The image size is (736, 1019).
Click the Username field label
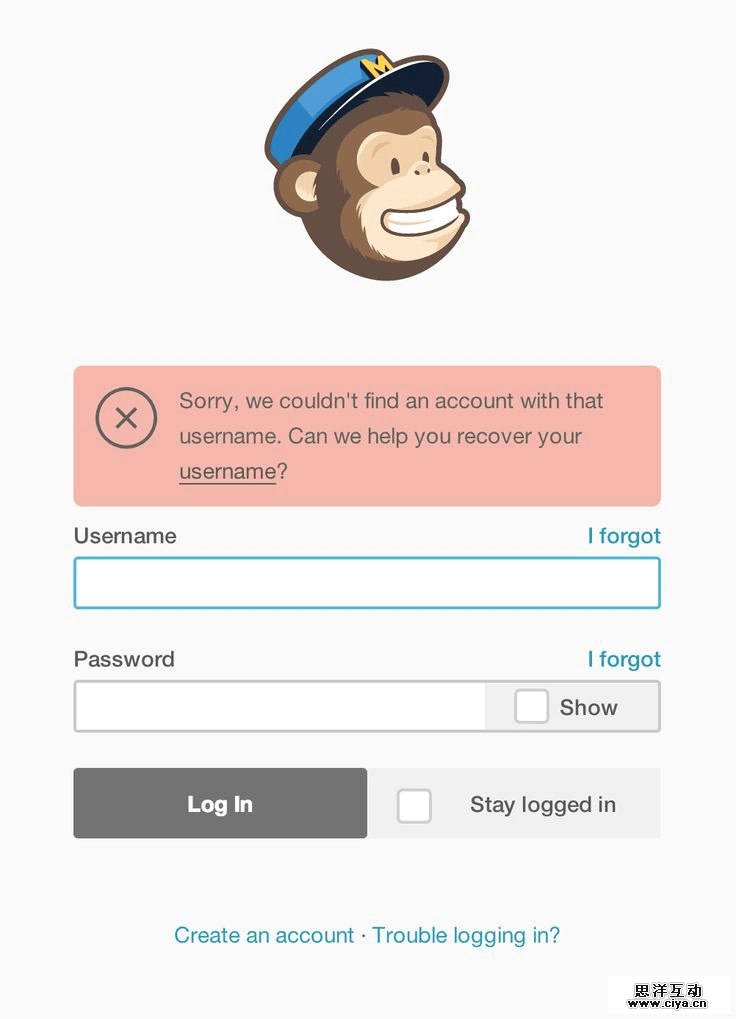click(125, 535)
